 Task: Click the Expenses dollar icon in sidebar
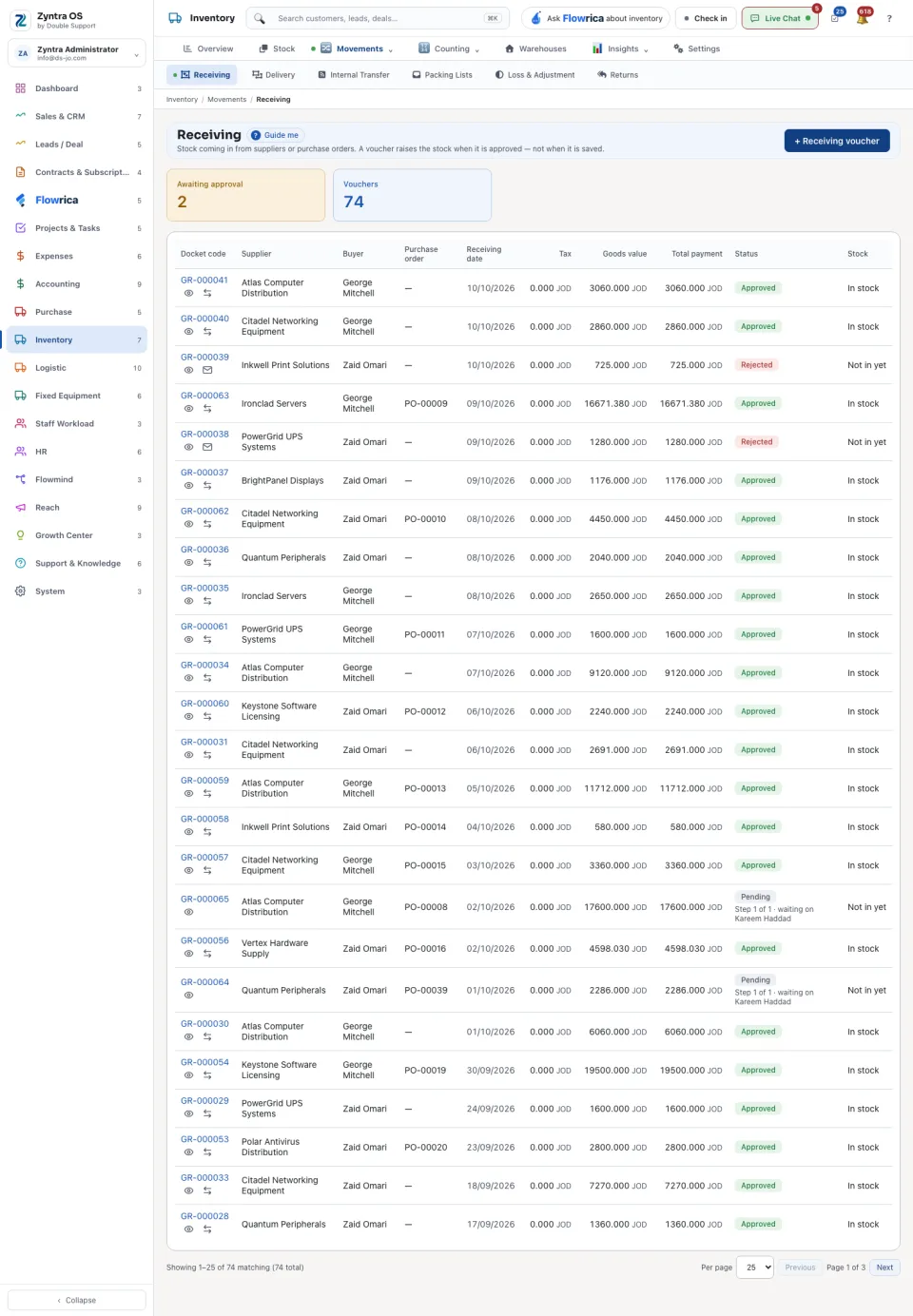coord(20,256)
